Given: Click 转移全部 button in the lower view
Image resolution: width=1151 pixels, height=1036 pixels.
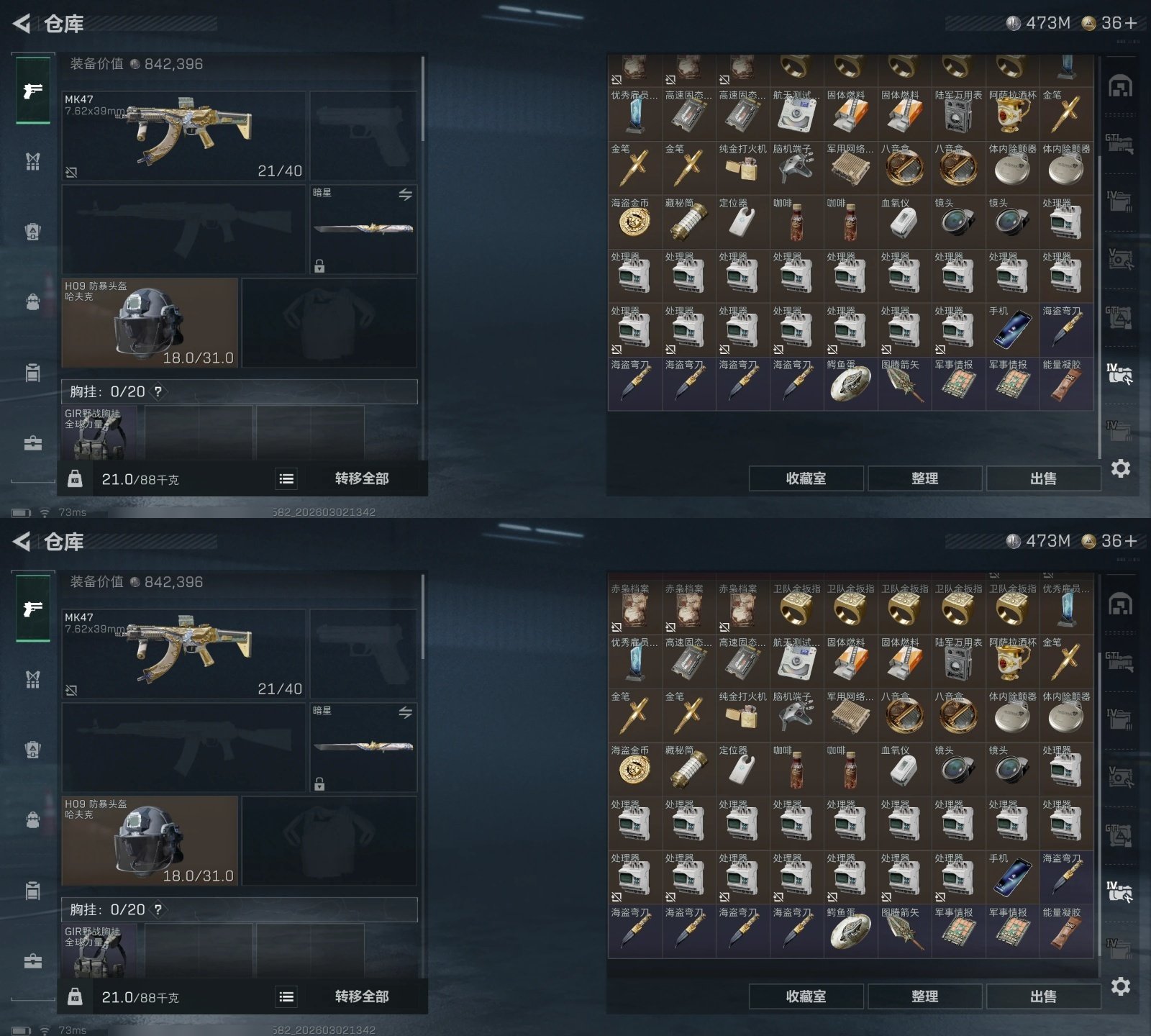Looking at the screenshot, I should (x=362, y=996).
